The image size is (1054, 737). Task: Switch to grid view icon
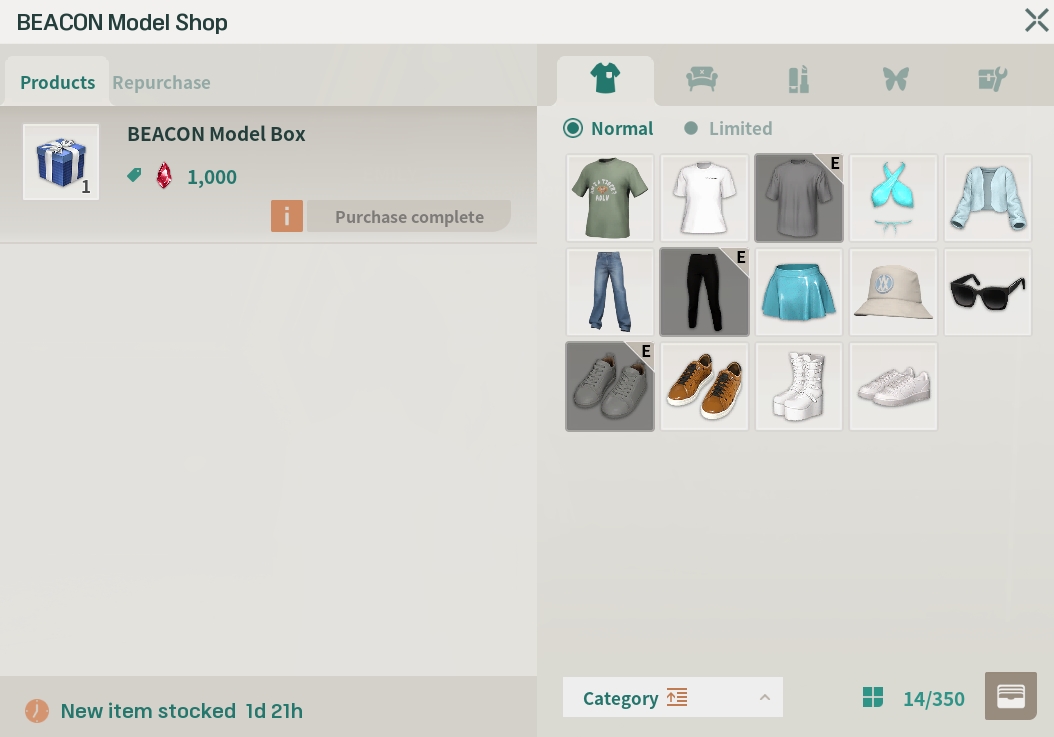[873, 697]
